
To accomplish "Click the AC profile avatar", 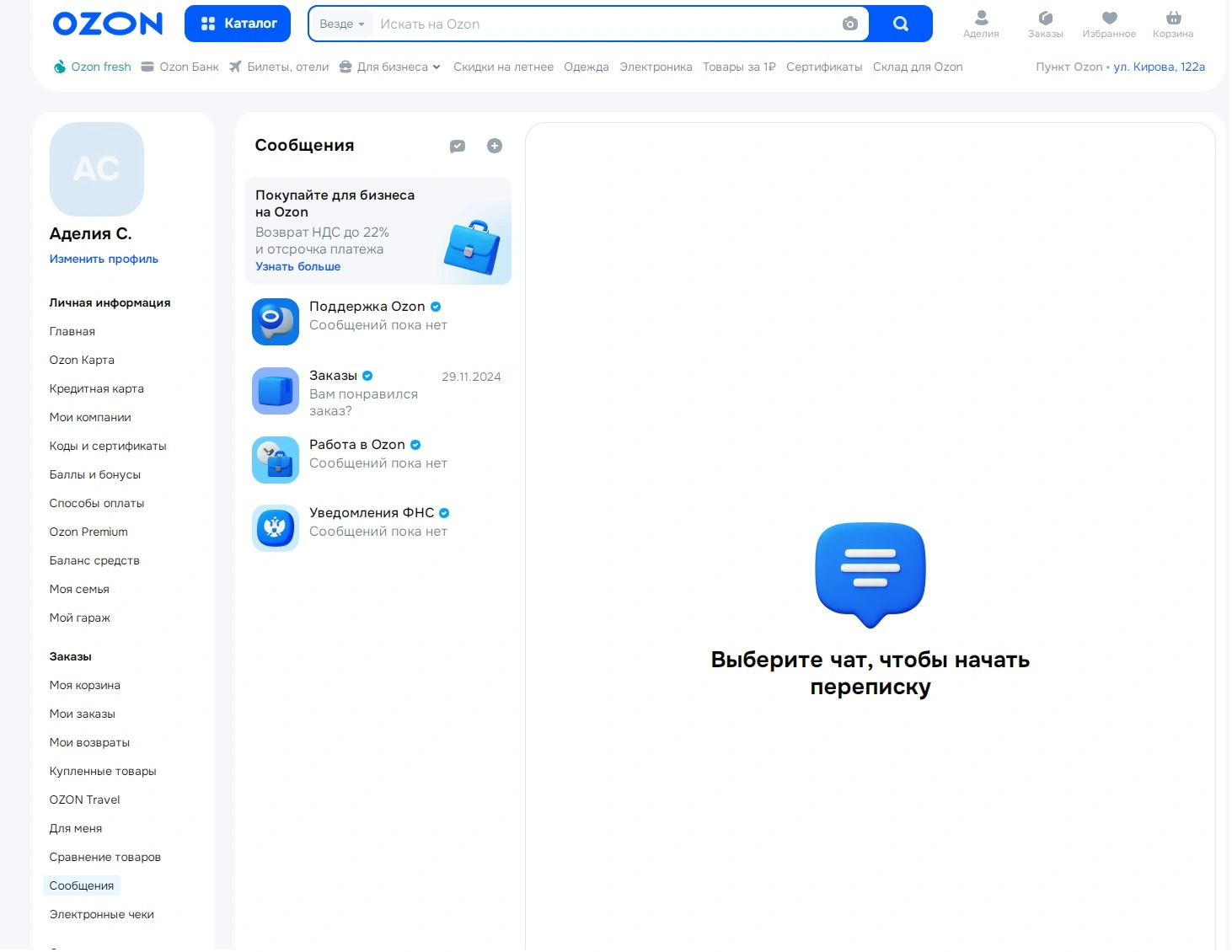I will (x=97, y=169).
